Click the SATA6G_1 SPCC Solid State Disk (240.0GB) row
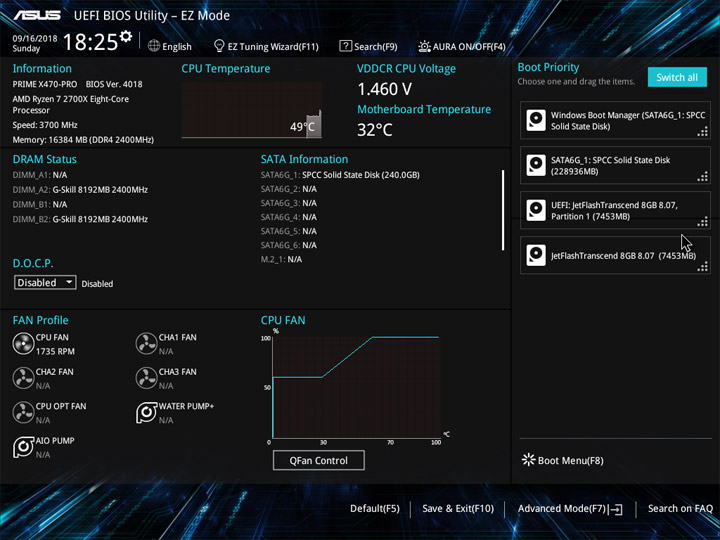The height and width of the screenshot is (540, 720). (340, 175)
